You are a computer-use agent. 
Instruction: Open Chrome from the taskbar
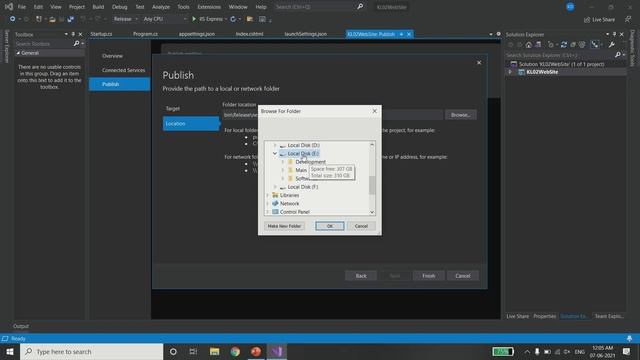pyautogui.click(x=235, y=351)
